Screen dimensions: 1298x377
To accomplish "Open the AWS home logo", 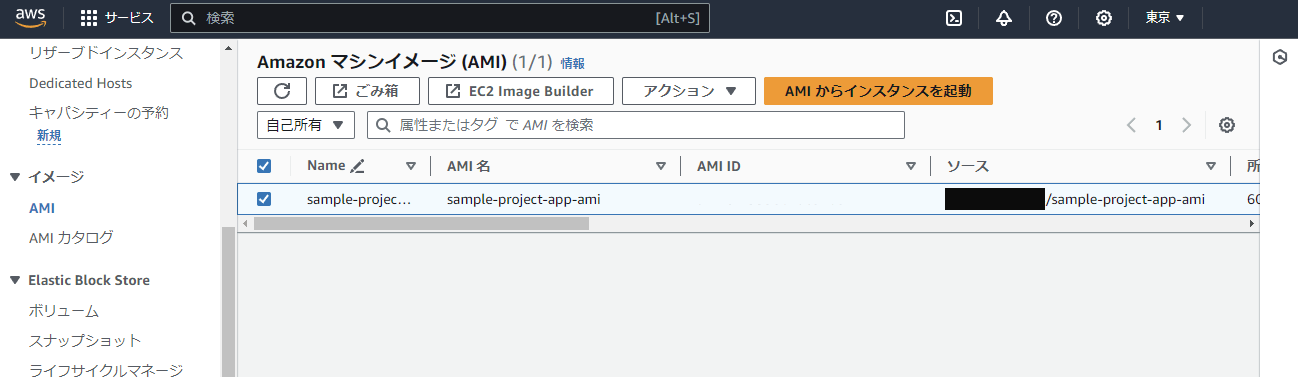I will pyautogui.click(x=32, y=18).
